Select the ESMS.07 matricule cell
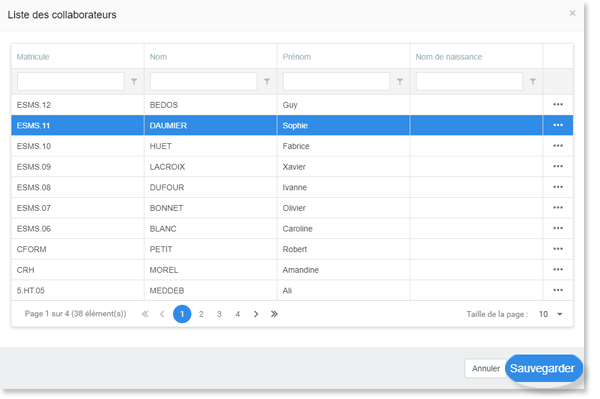The image size is (600, 399). [x=77, y=208]
